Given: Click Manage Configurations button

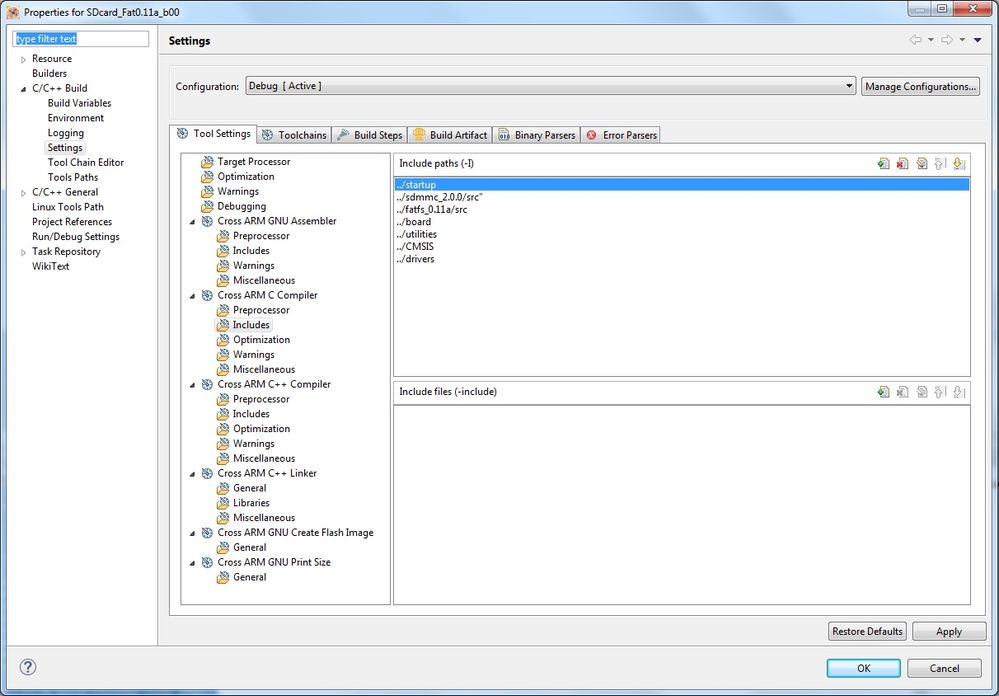Looking at the screenshot, I should click(920, 87).
